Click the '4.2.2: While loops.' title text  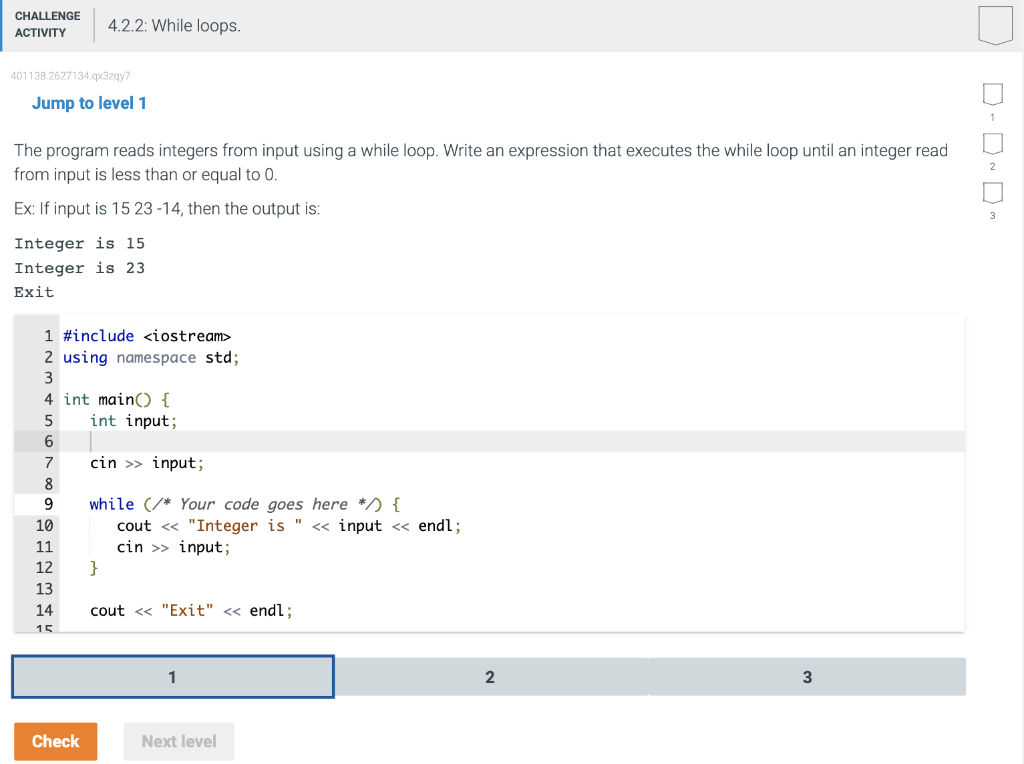174,25
